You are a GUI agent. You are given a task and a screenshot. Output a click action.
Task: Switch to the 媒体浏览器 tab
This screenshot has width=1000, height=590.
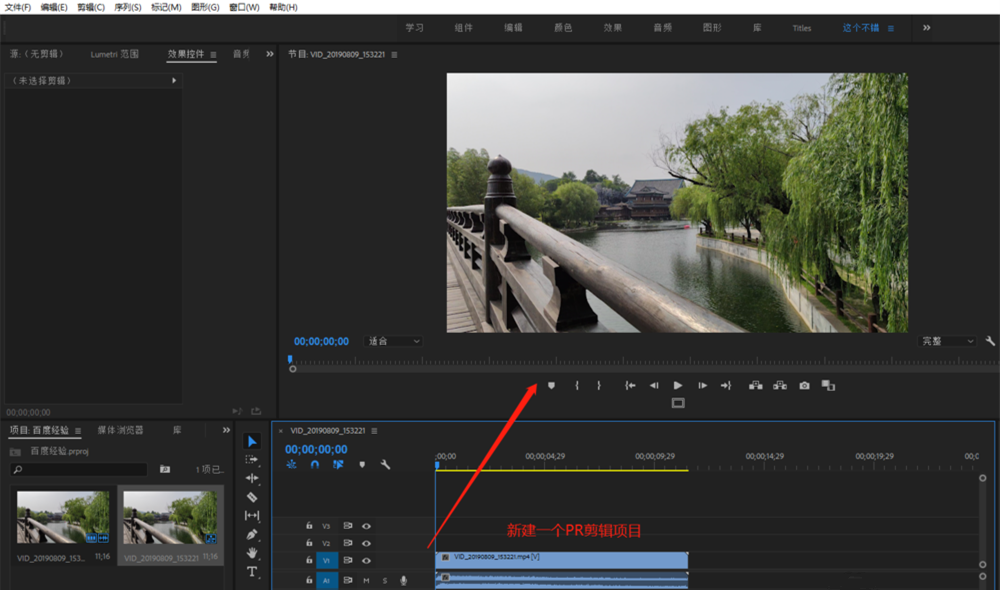pyautogui.click(x=120, y=430)
